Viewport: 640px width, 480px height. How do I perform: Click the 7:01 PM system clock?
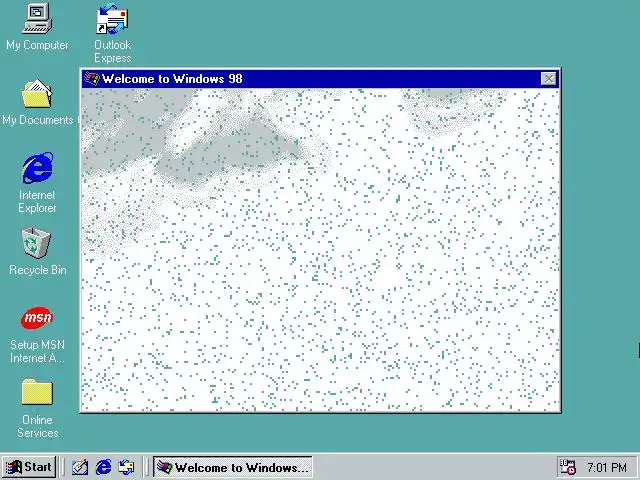607,467
